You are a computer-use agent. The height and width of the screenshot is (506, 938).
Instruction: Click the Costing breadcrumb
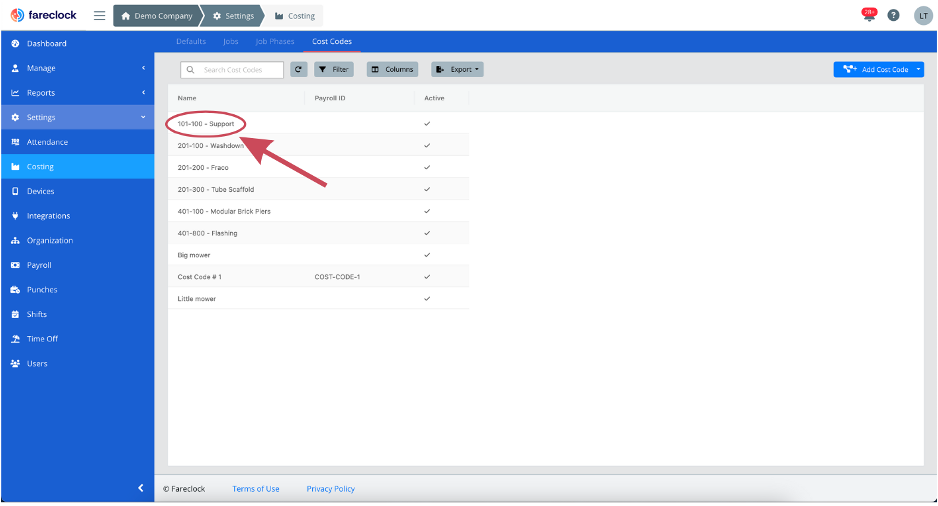pos(295,16)
